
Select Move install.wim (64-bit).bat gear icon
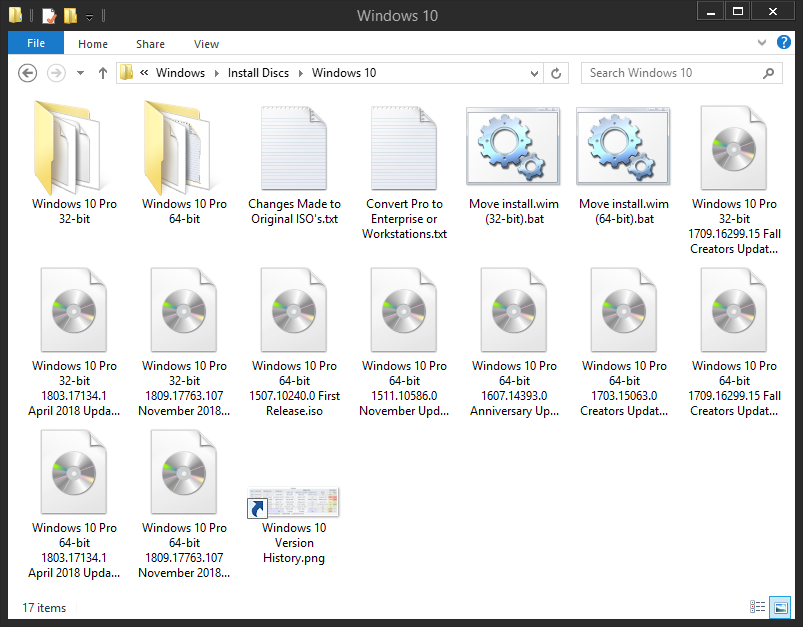[623, 146]
